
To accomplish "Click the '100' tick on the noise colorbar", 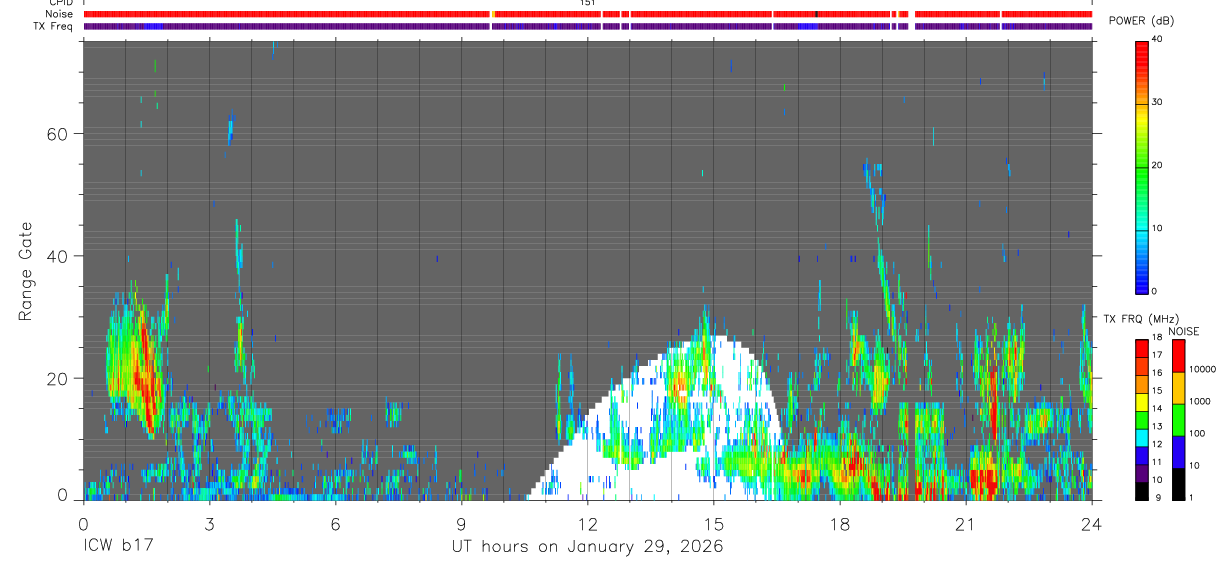I will [1196, 433].
